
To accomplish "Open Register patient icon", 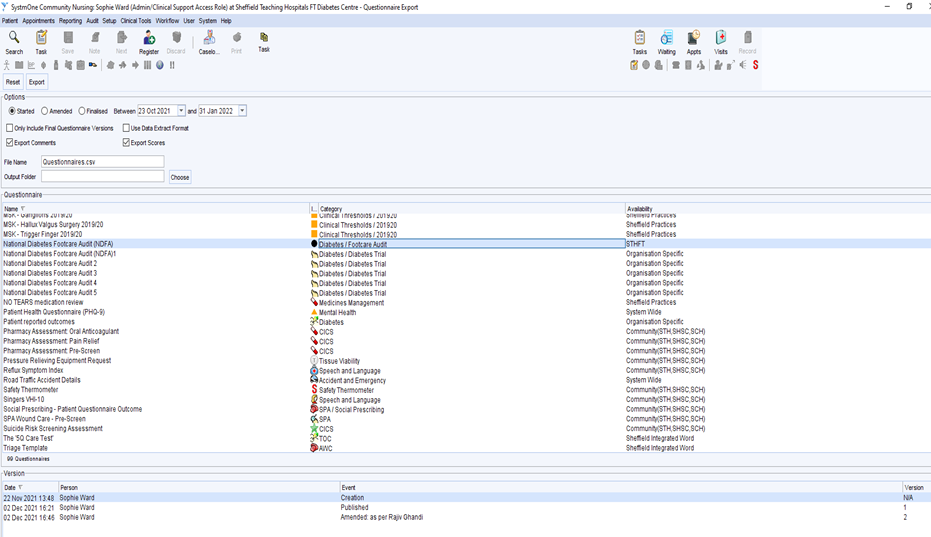I will [149, 42].
